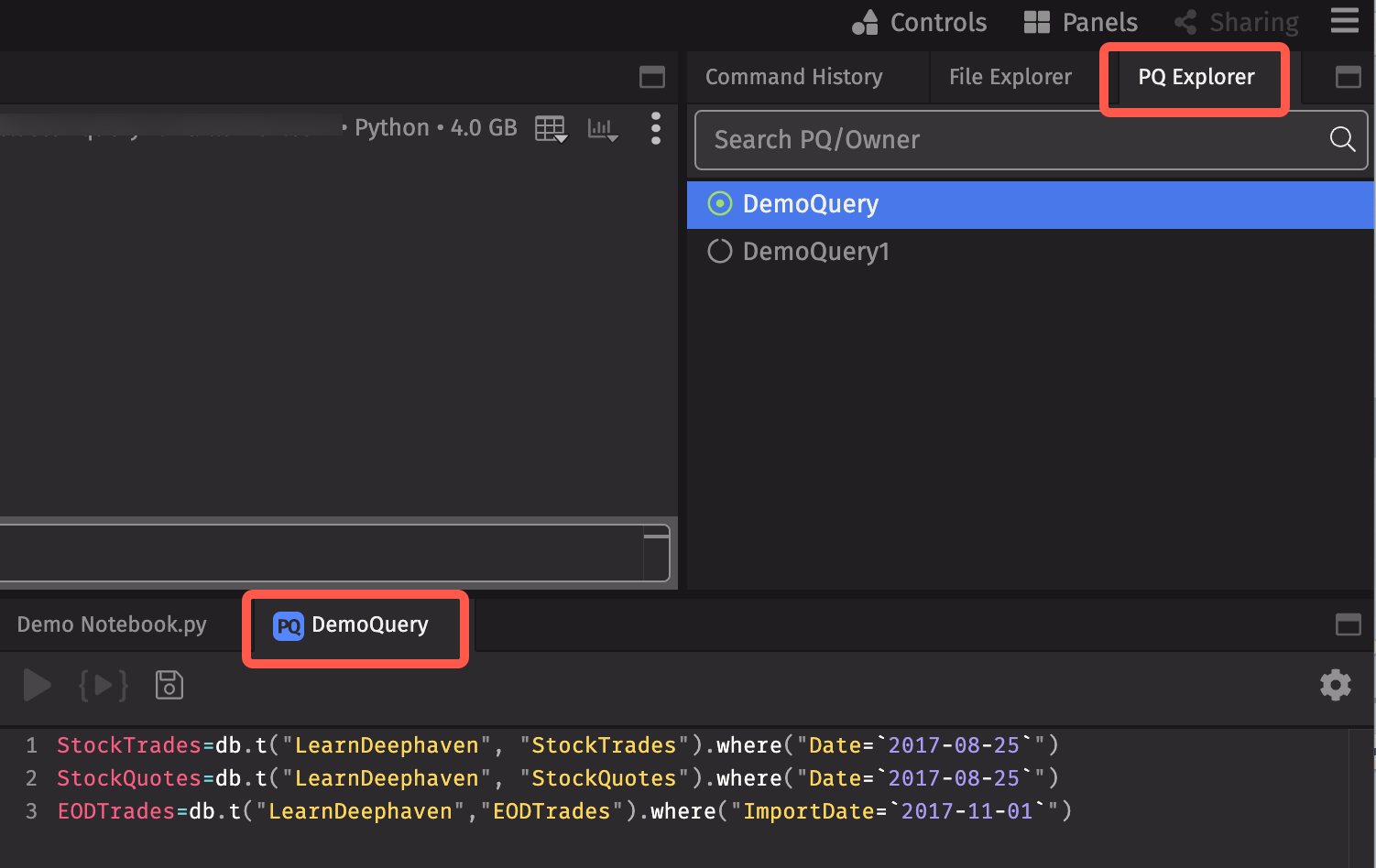This screenshot has width=1376, height=868.
Task: Click the Run play icon in editor toolbar
Action: click(37, 685)
